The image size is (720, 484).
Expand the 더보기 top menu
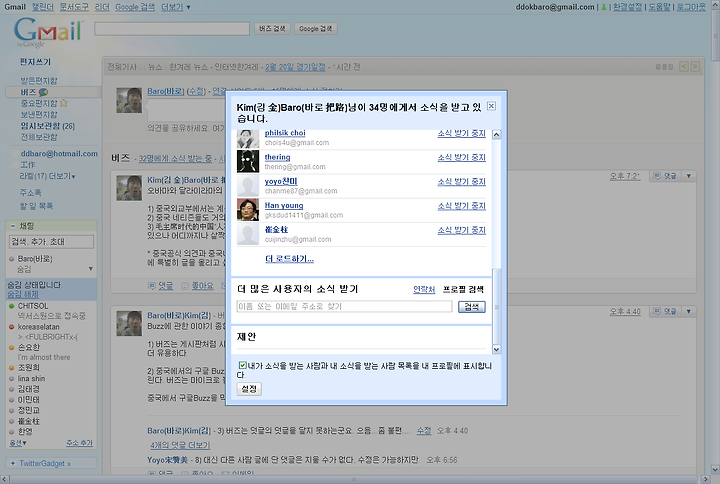point(175,7)
